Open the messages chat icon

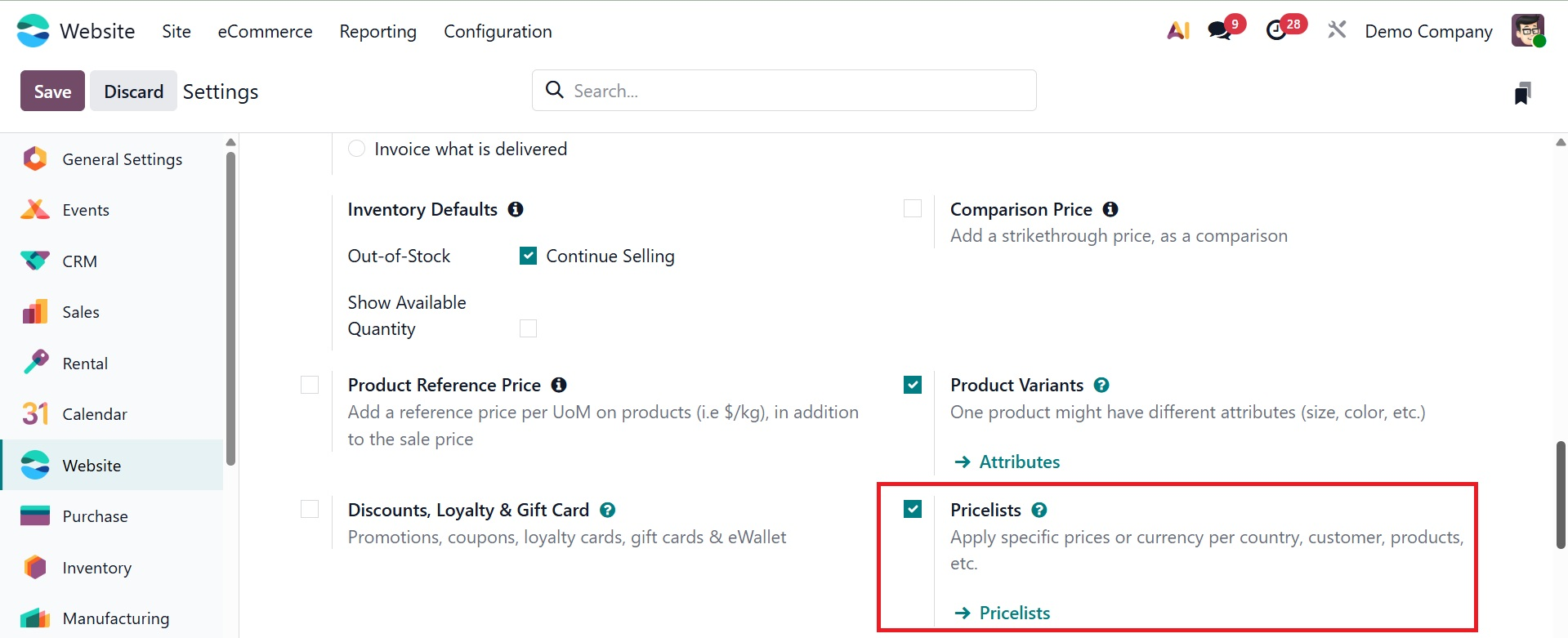click(x=1220, y=31)
